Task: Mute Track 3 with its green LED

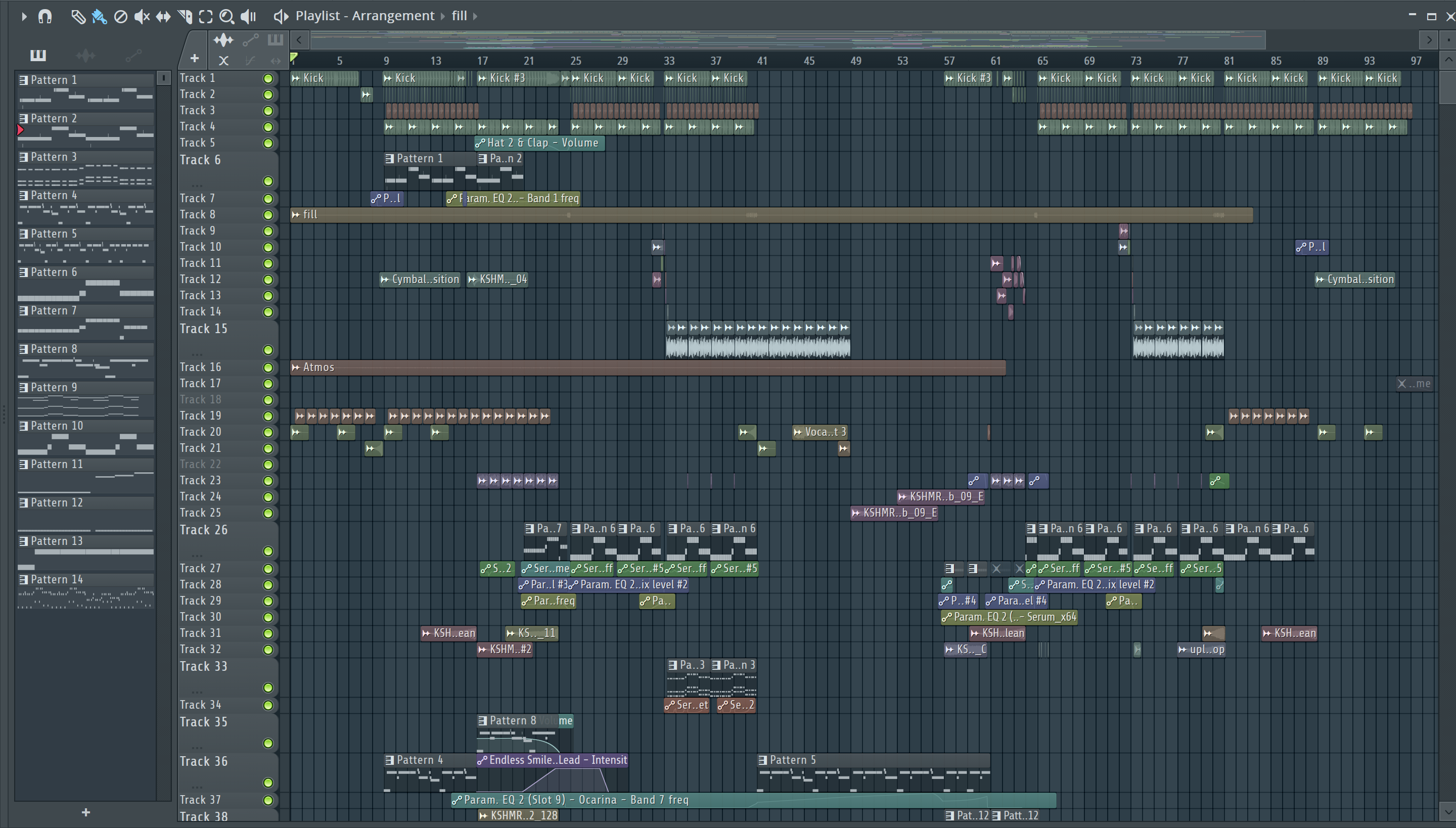Action: (268, 111)
